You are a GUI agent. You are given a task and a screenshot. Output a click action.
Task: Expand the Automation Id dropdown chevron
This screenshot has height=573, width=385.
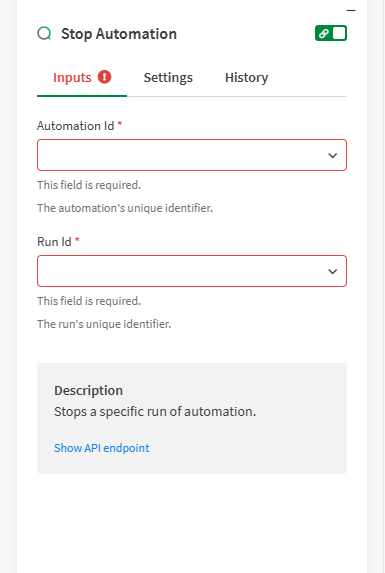(x=332, y=155)
